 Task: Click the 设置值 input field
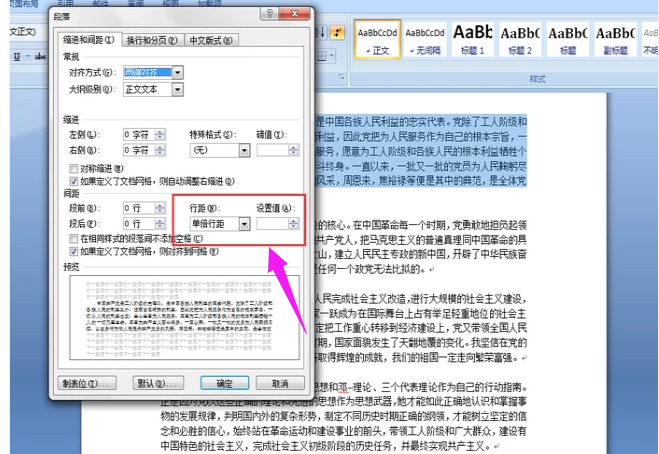[271, 224]
